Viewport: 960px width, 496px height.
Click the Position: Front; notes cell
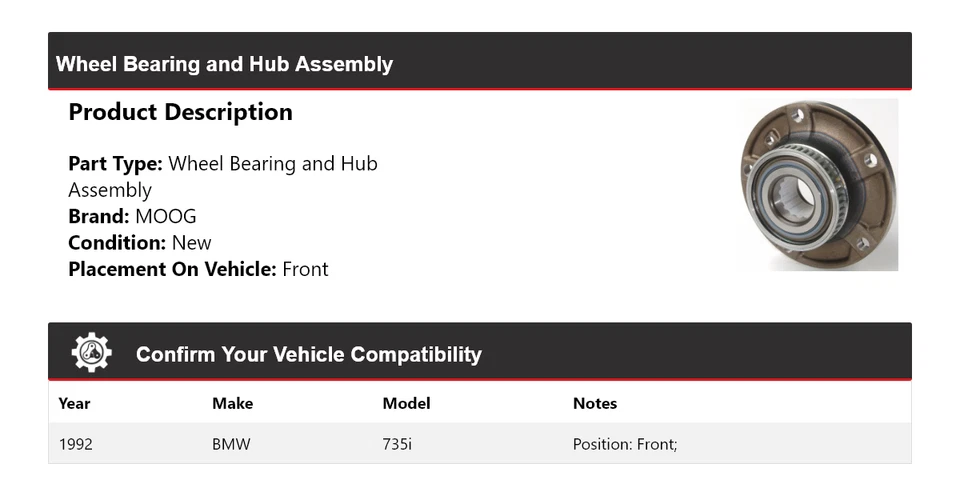[625, 444]
